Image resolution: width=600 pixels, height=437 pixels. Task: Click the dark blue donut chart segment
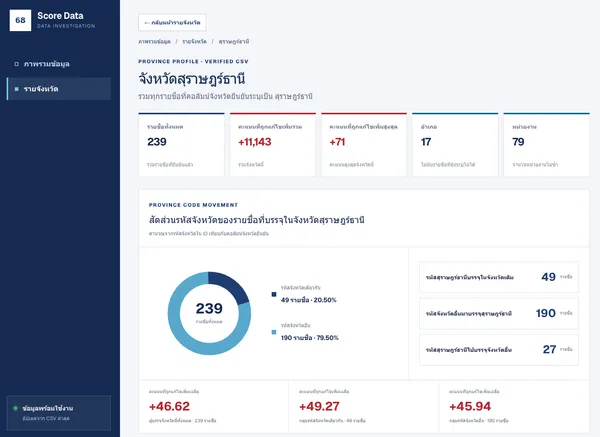tap(229, 286)
